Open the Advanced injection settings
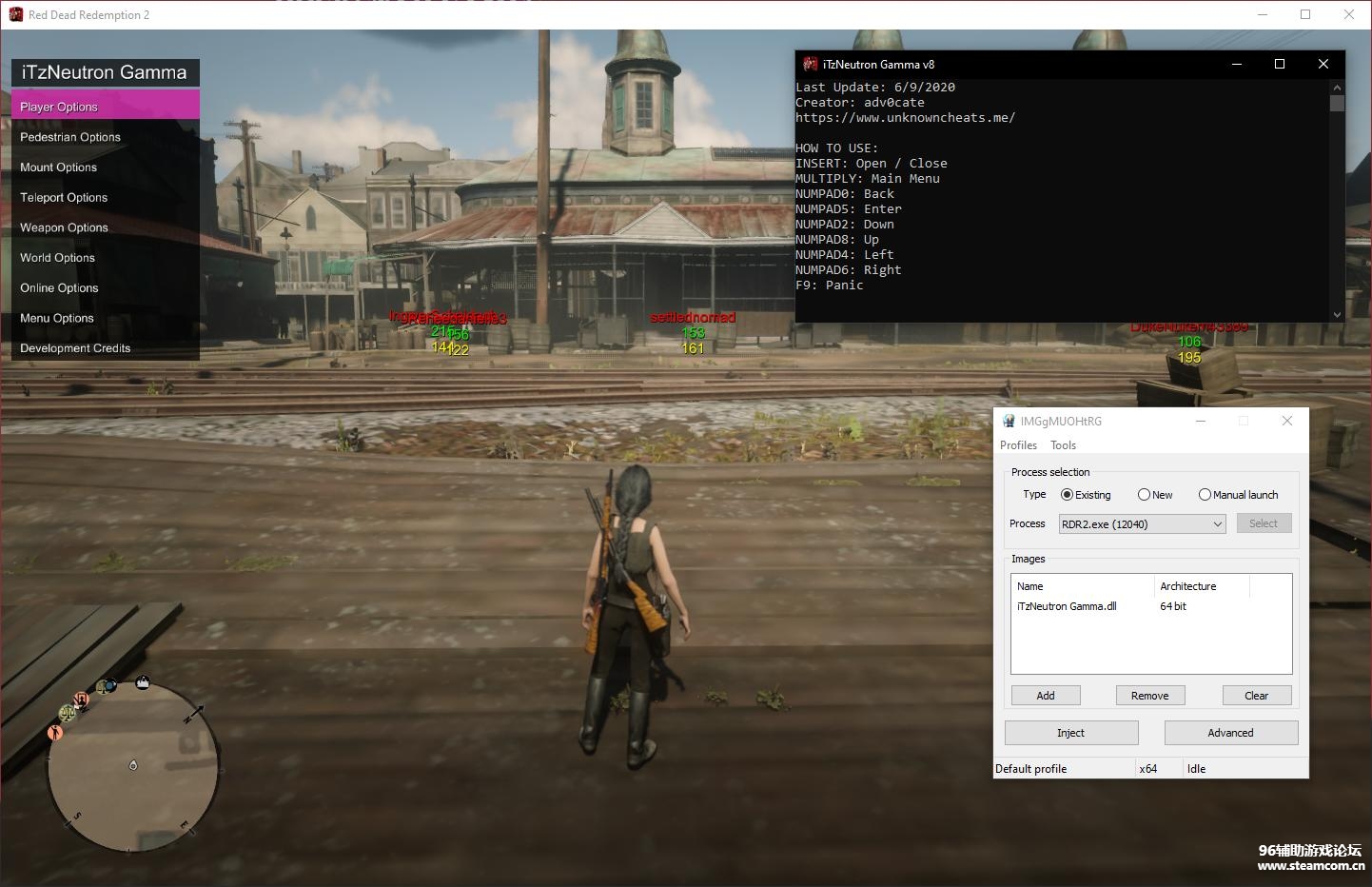Viewport: 1372px width, 887px height. tap(1230, 733)
